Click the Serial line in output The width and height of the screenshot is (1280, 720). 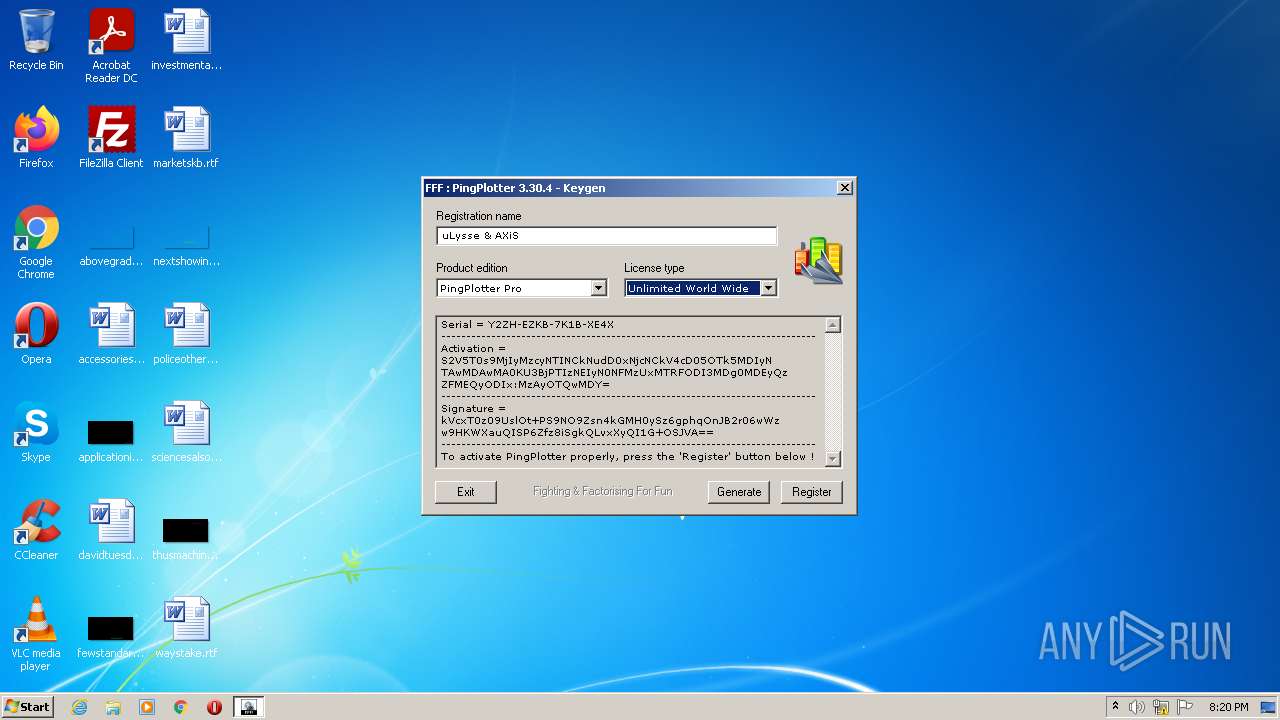pos(528,325)
